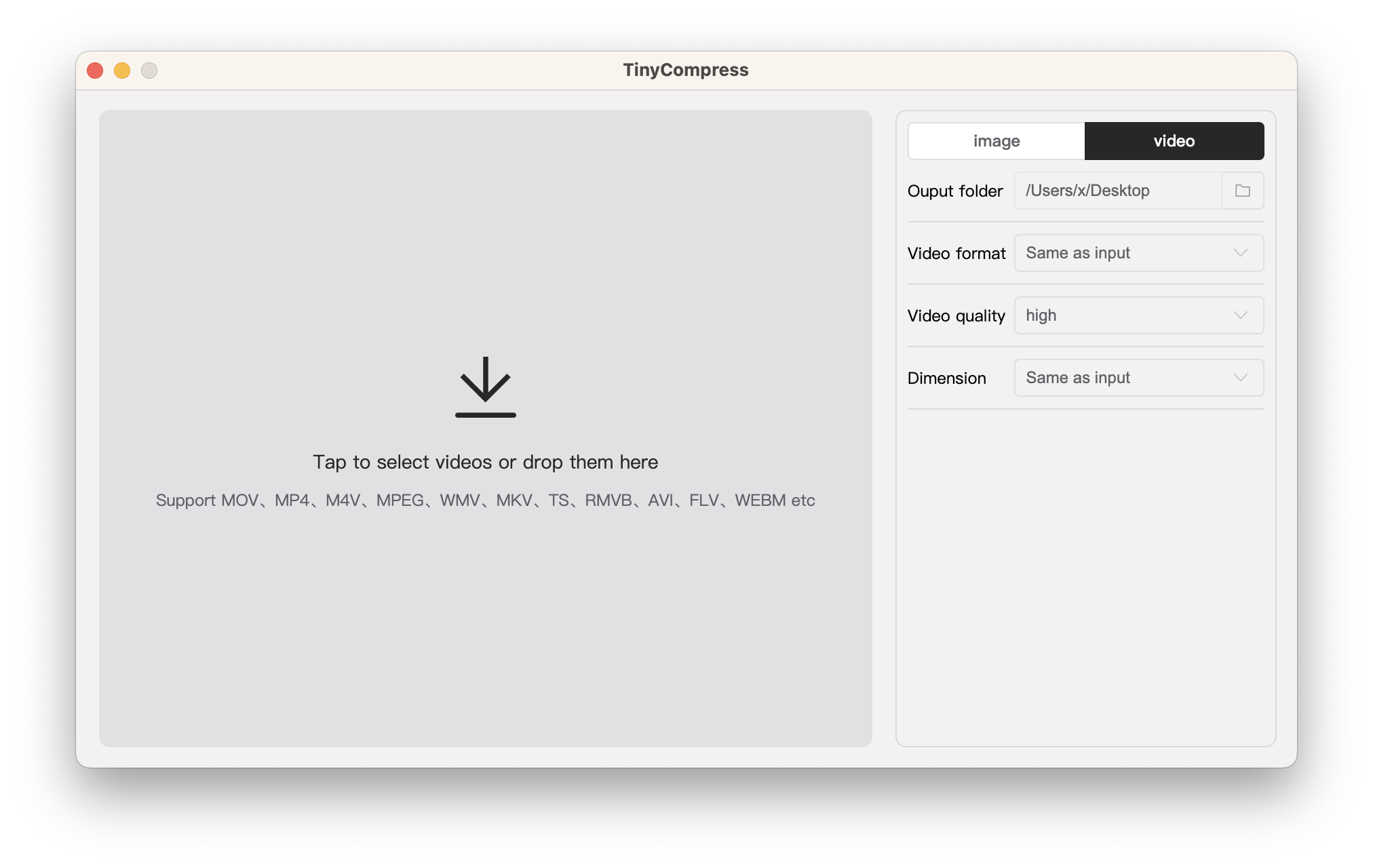Click the Dimension label
This screenshot has height=868, width=1373.
[947, 378]
